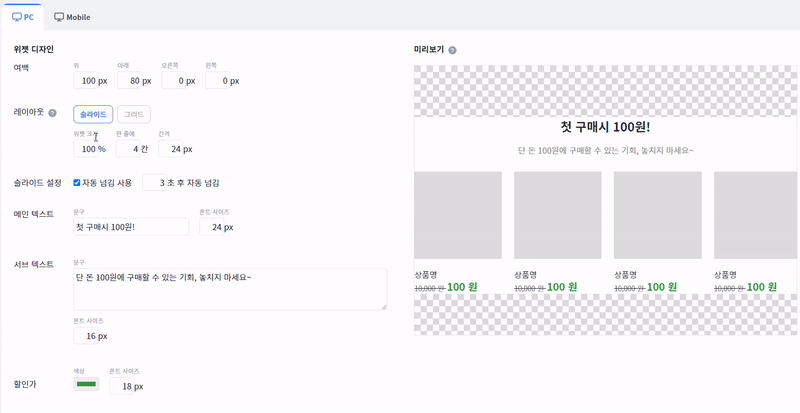Viewport: 800px width, 413px height.
Task: Switch to the PC tab
Action: click(x=29, y=17)
